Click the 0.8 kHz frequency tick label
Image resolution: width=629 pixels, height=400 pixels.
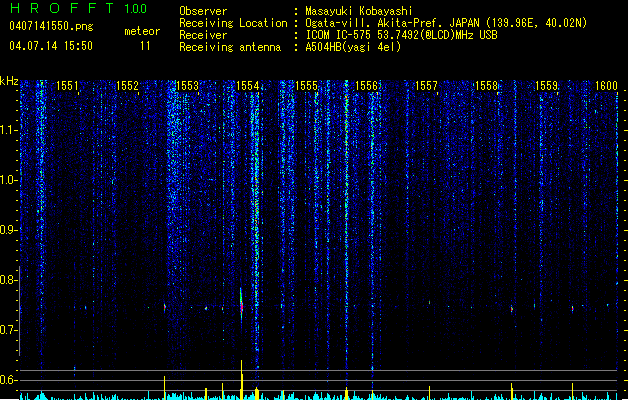(7, 280)
